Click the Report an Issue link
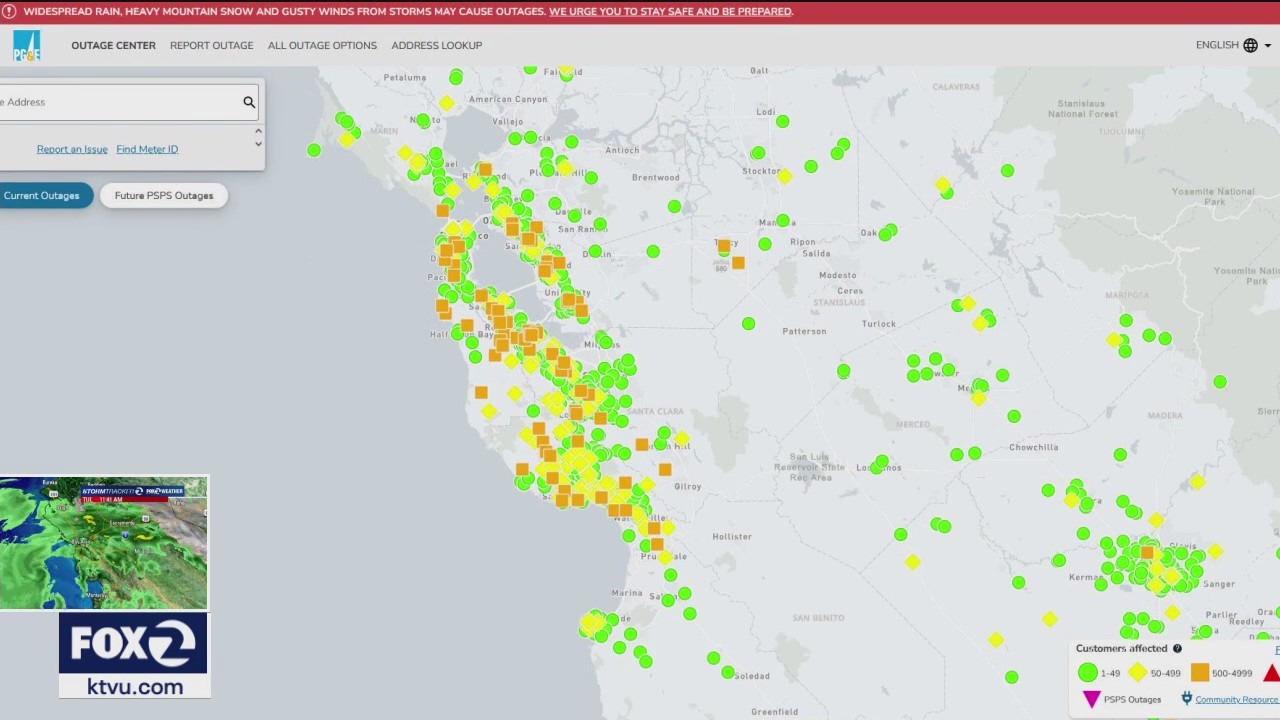This screenshot has width=1280, height=720. (72, 149)
